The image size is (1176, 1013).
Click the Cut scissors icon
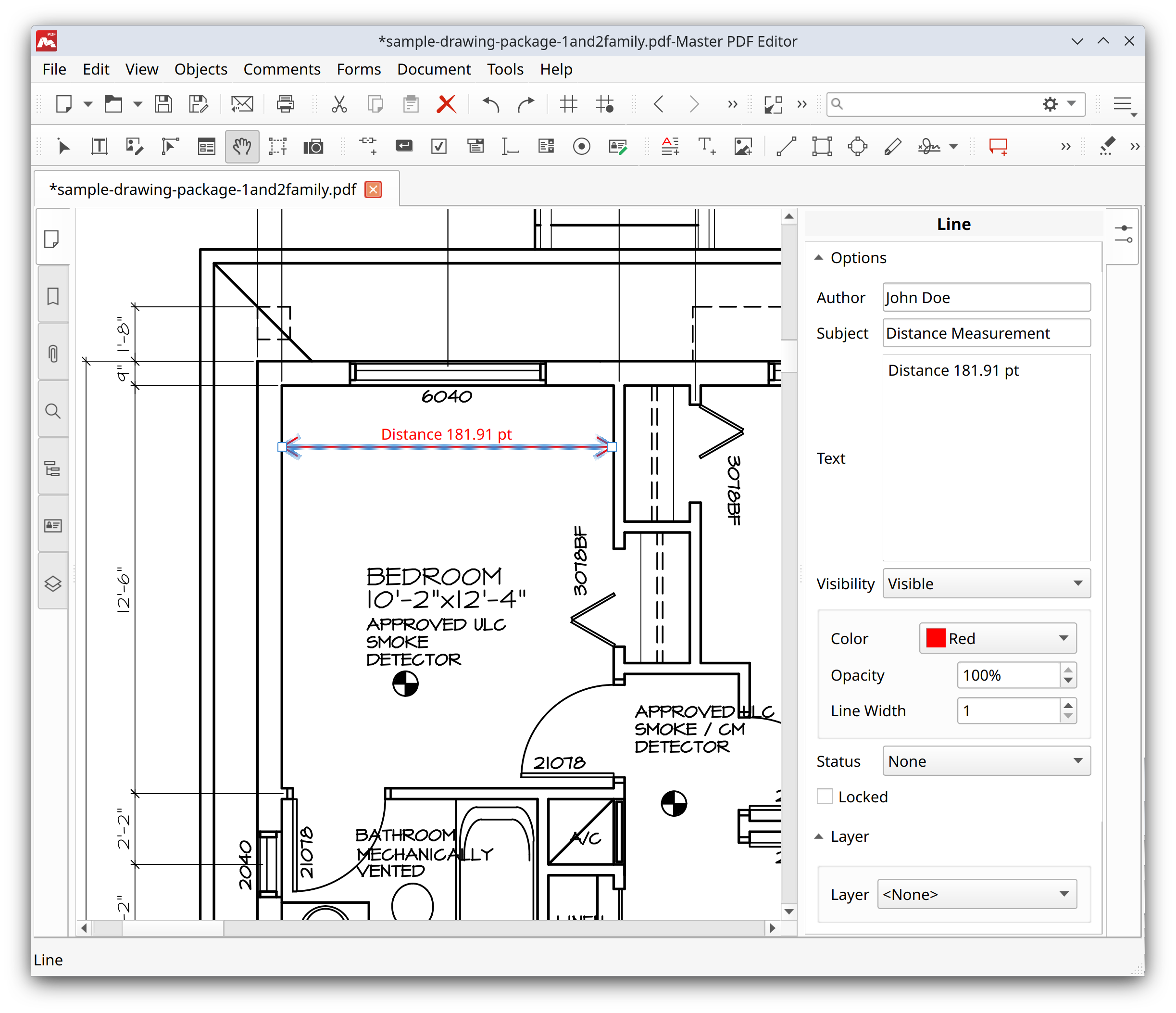(339, 104)
